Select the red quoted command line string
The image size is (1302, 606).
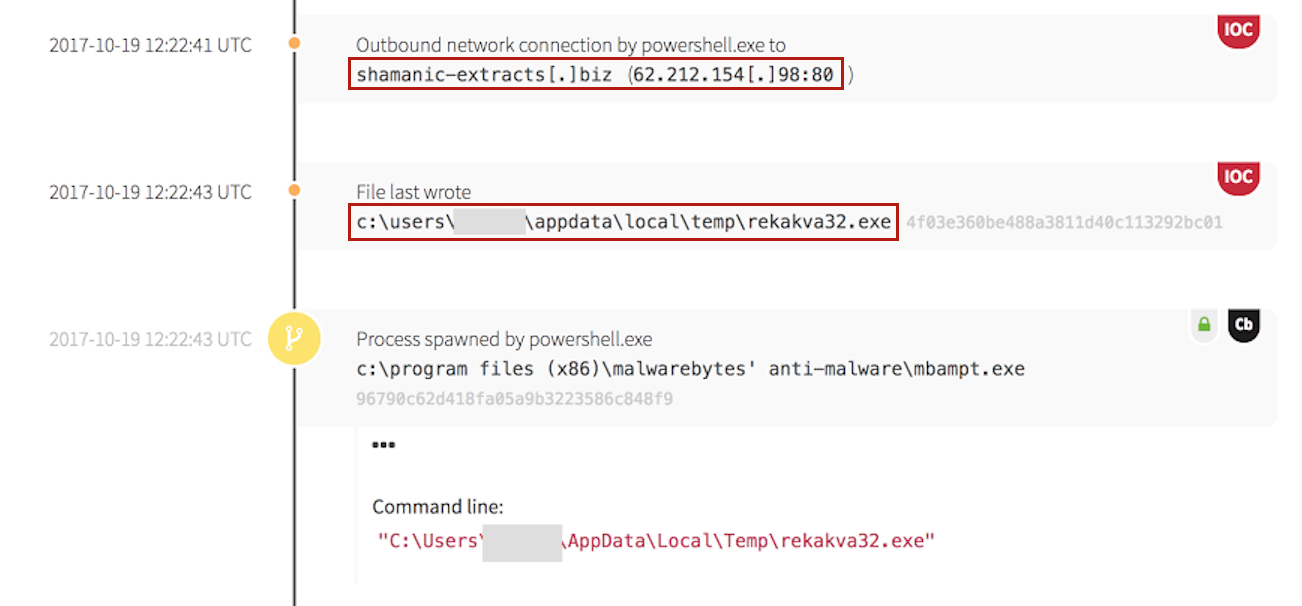point(656,541)
